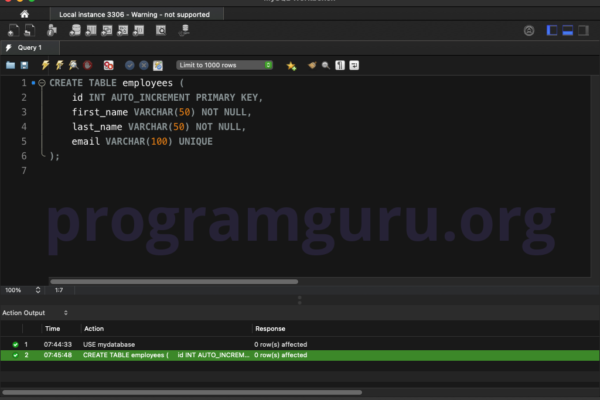The height and width of the screenshot is (400, 600).
Task: Click the Response column header
Action: point(270,328)
